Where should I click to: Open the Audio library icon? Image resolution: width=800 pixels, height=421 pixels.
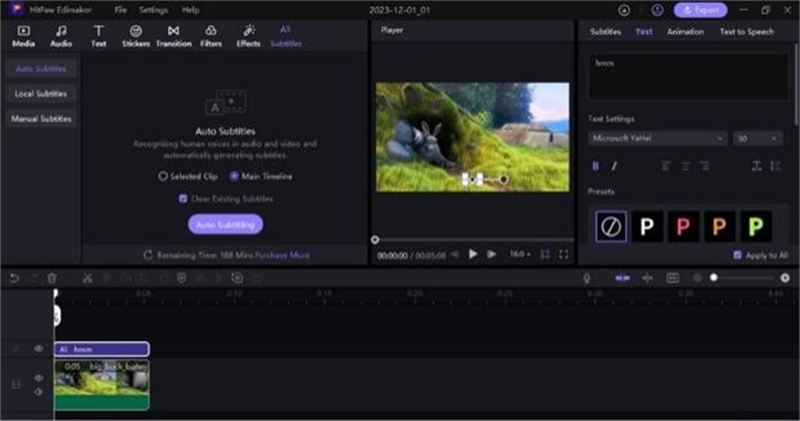point(61,36)
